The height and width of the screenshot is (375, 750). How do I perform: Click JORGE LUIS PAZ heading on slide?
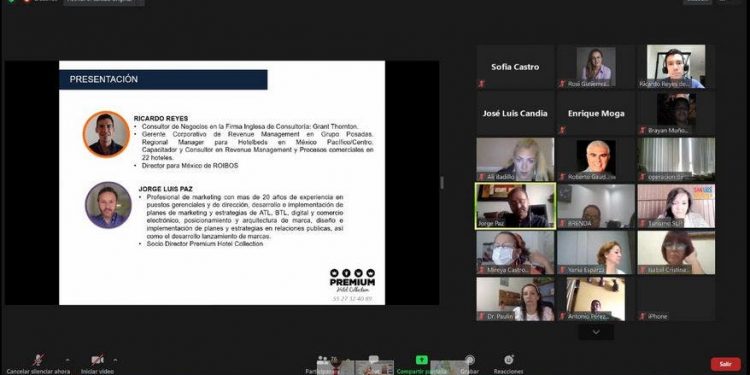click(x=165, y=189)
